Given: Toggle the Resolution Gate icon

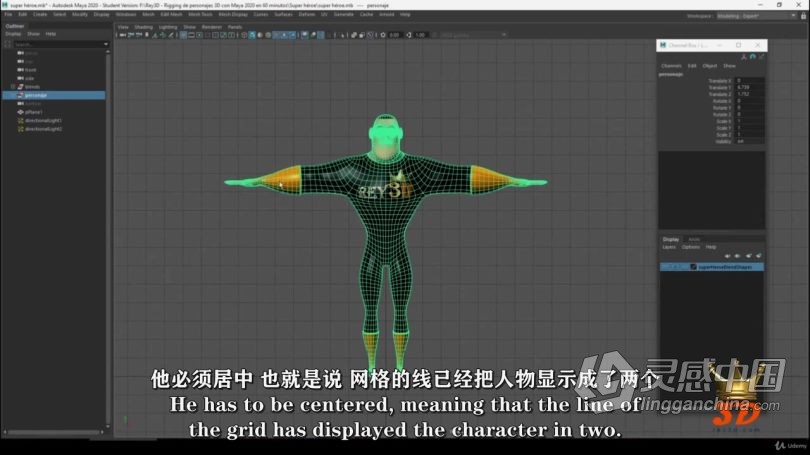Looking at the screenshot, I should [x=199, y=35].
